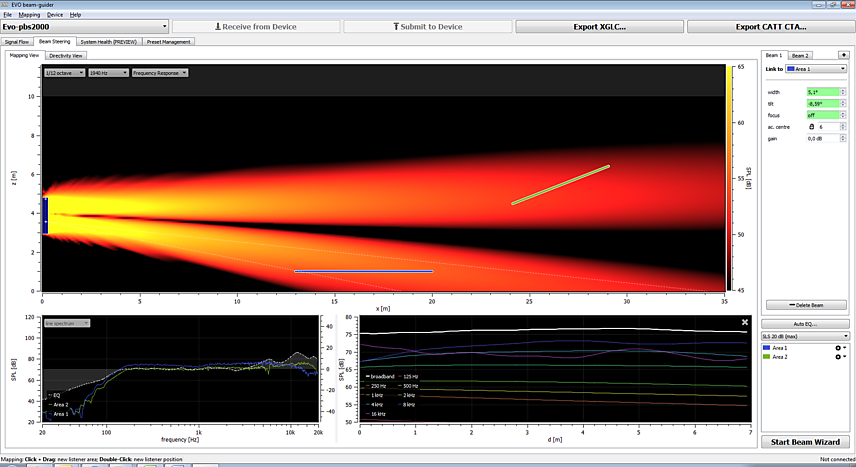856x467 pixels.
Task: Adjust the width spinner arrows
Action: (x=843, y=92)
